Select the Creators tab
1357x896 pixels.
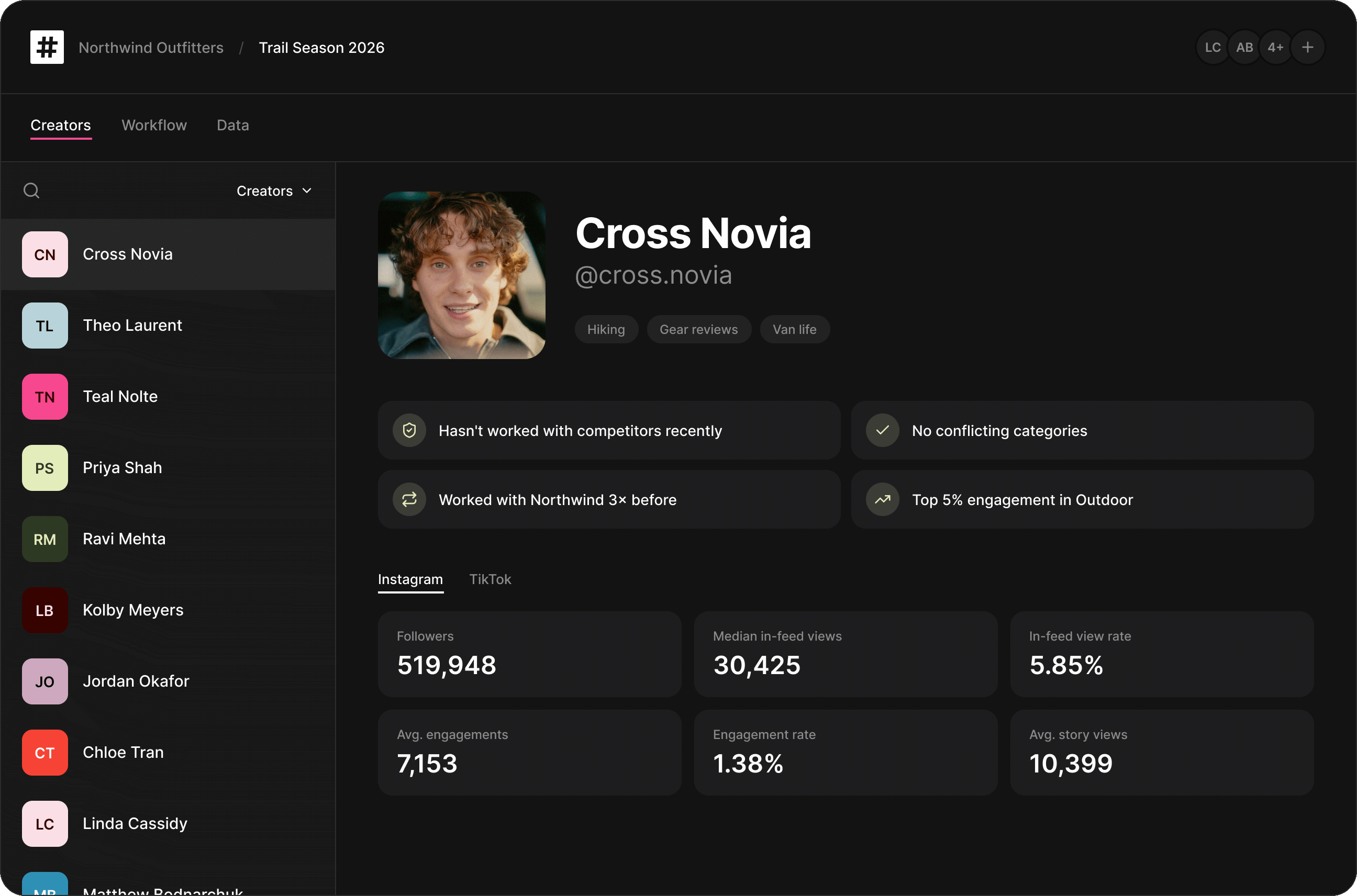(61, 125)
